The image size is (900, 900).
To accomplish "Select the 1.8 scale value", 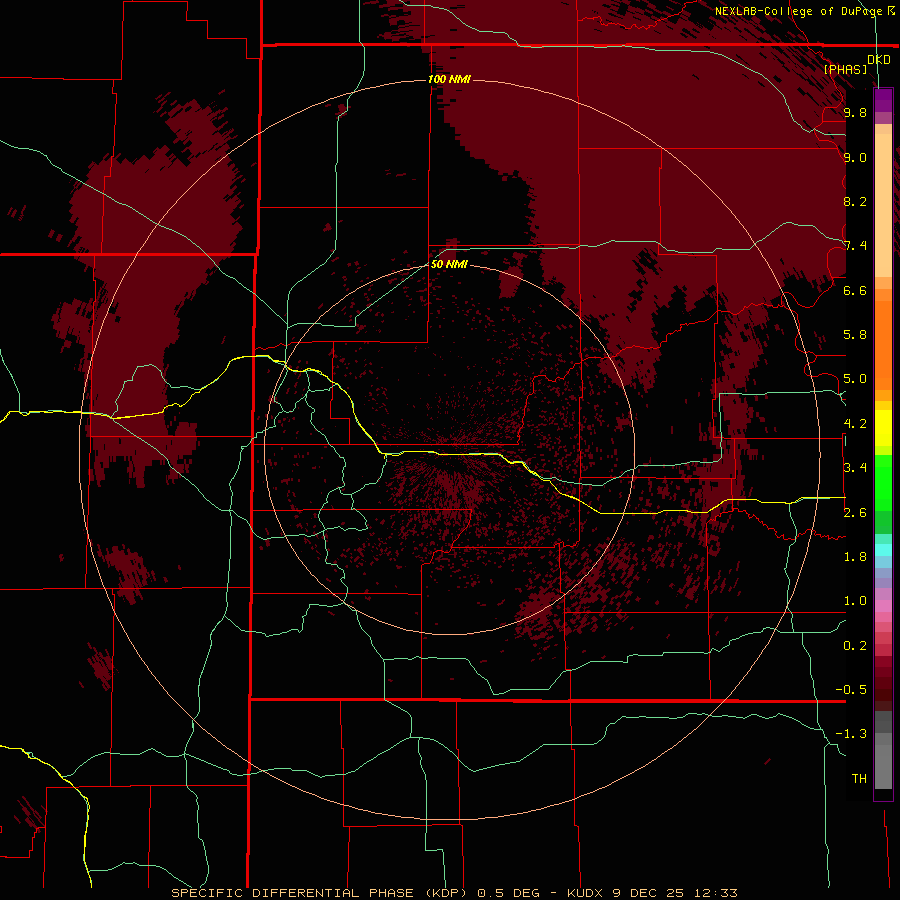I will 855,557.
